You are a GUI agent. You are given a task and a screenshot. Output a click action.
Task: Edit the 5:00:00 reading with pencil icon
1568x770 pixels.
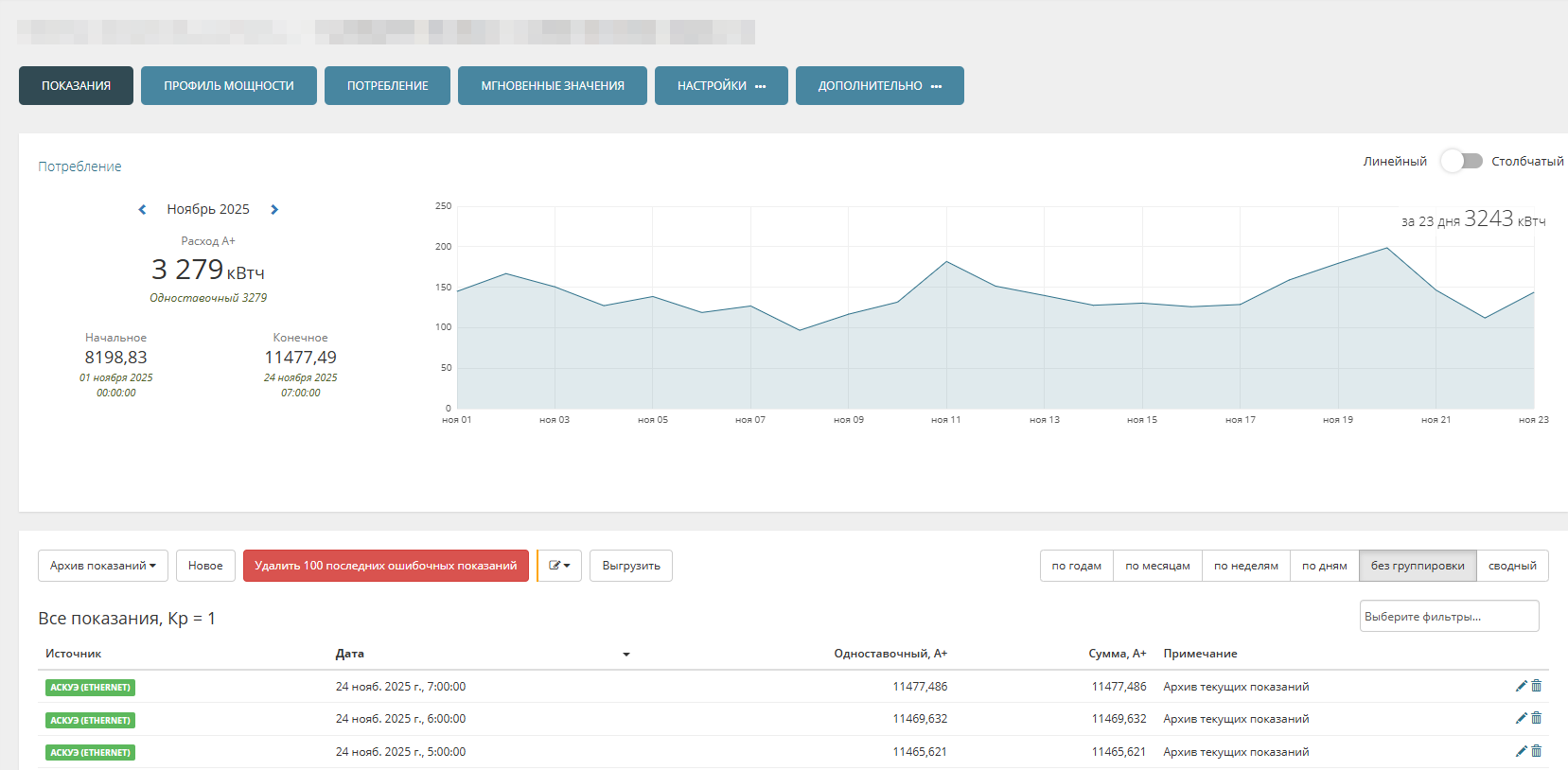click(1521, 751)
